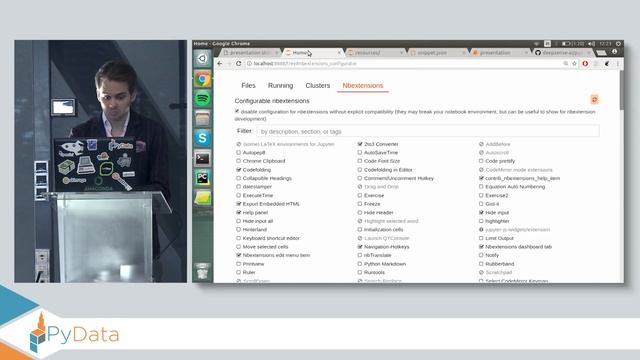640x360 pixels.
Task: Switch to the Files tab
Action: coord(248,85)
